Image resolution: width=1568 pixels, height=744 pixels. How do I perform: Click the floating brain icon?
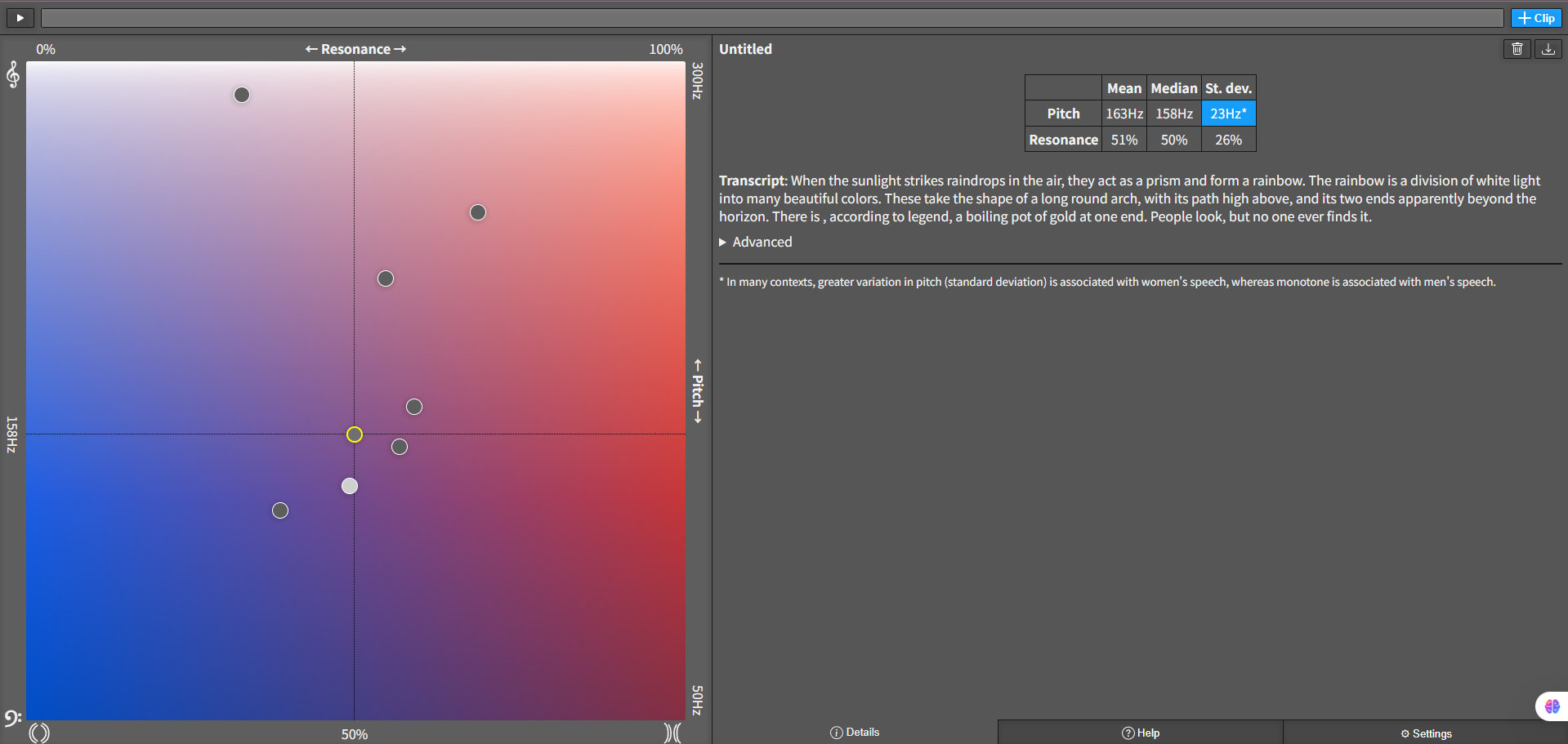coord(1552,706)
